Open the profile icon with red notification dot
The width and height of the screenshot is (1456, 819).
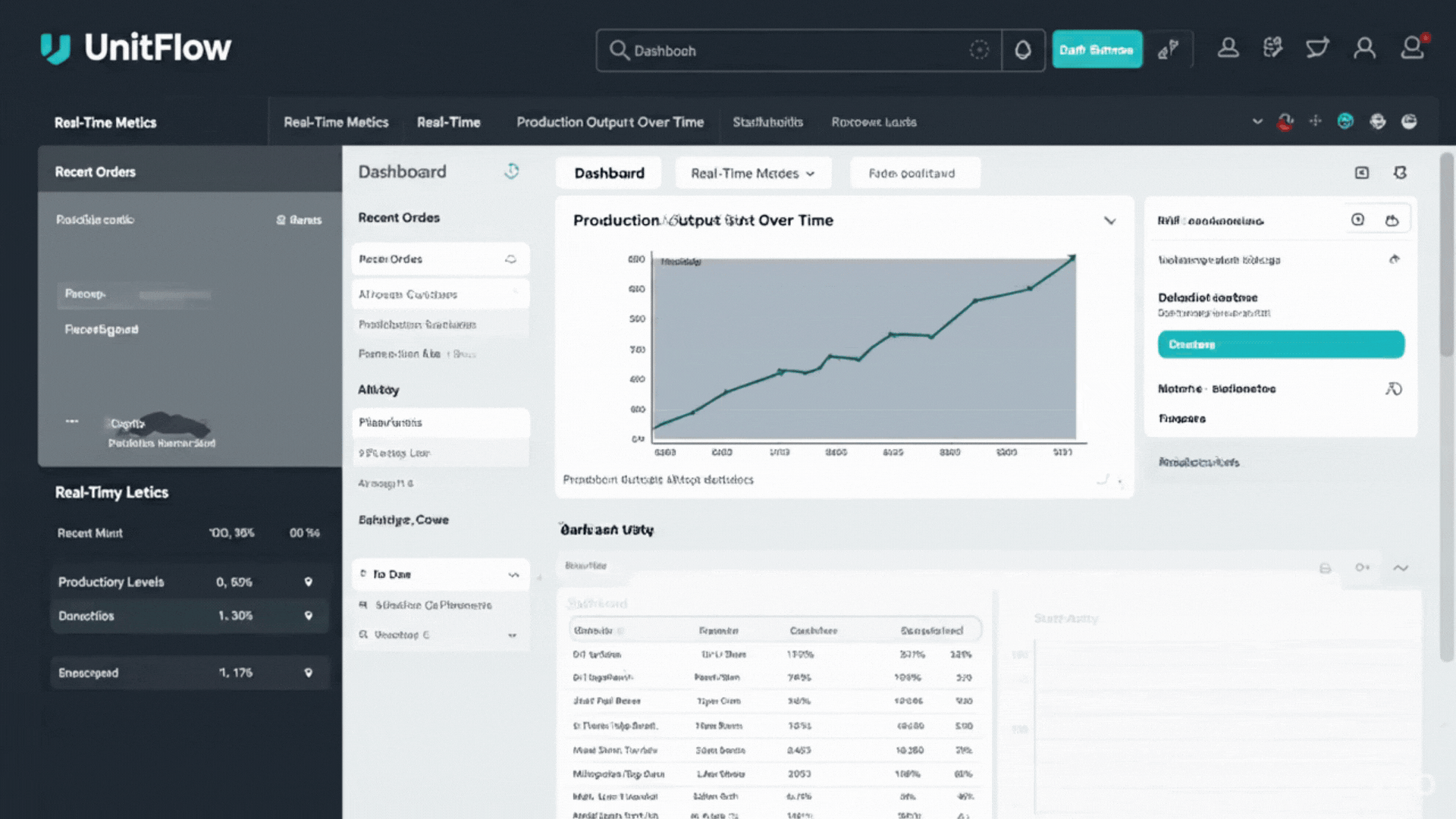[1413, 48]
